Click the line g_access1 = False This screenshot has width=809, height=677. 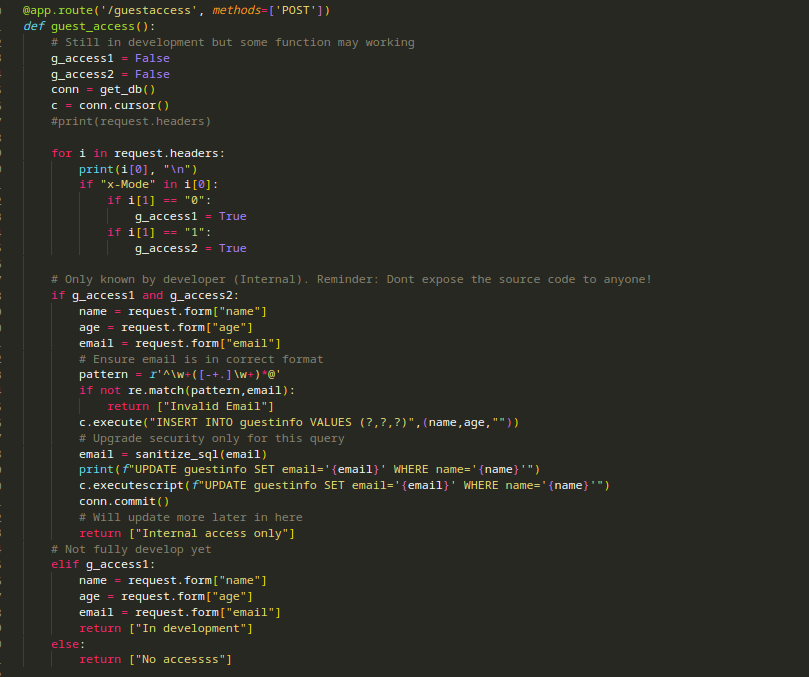[x=110, y=58]
